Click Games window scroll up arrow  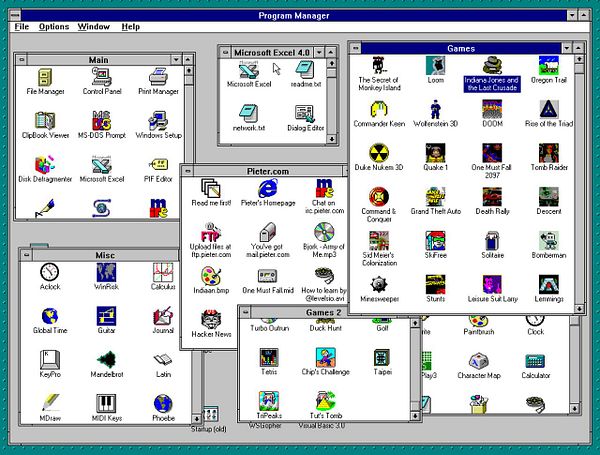[x=579, y=59]
